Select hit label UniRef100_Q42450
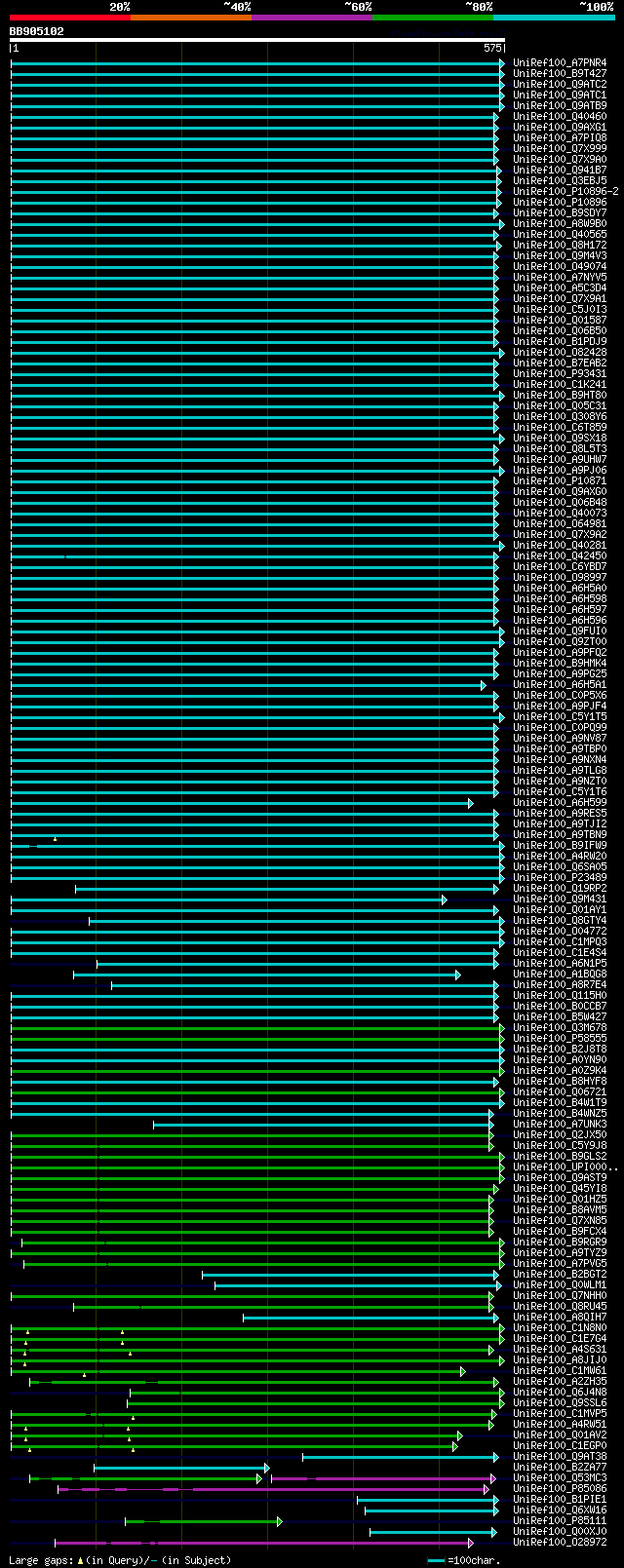This screenshot has height=1568, width=624. (560, 556)
